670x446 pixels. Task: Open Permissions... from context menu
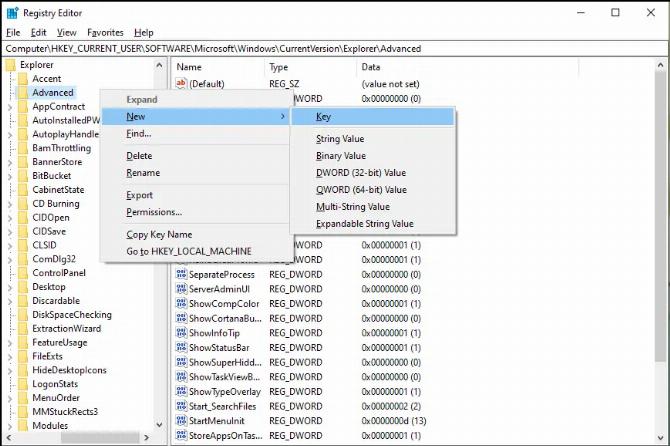[196, 212]
